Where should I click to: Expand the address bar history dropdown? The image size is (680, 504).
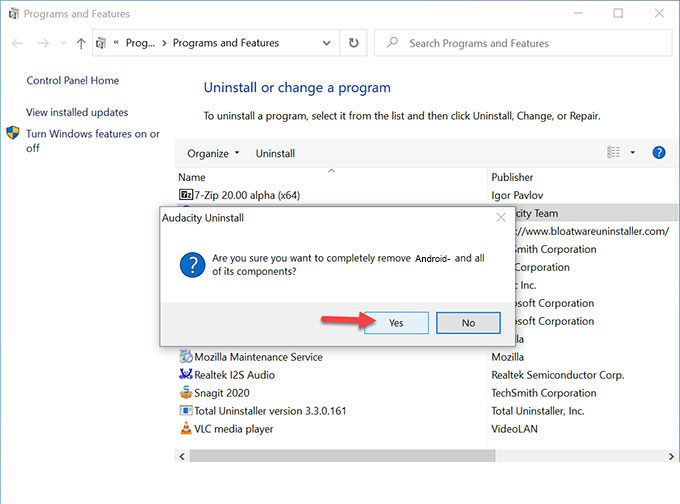tap(327, 43)
